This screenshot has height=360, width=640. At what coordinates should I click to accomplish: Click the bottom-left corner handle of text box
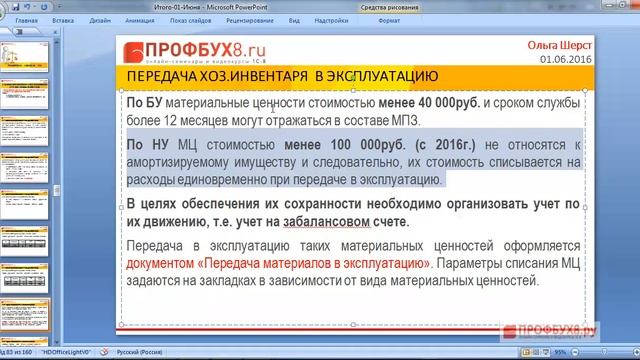[x=121, y=324]
